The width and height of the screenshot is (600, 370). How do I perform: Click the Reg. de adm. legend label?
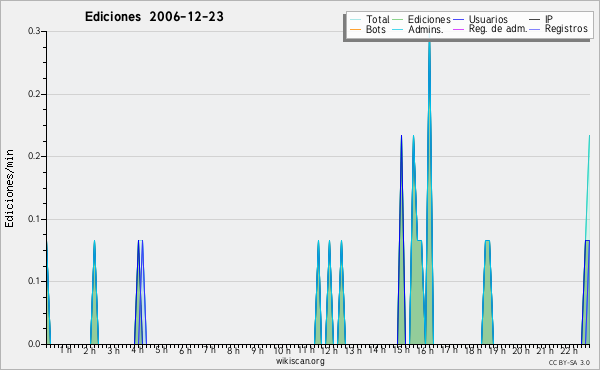click(x=498, y=29)
